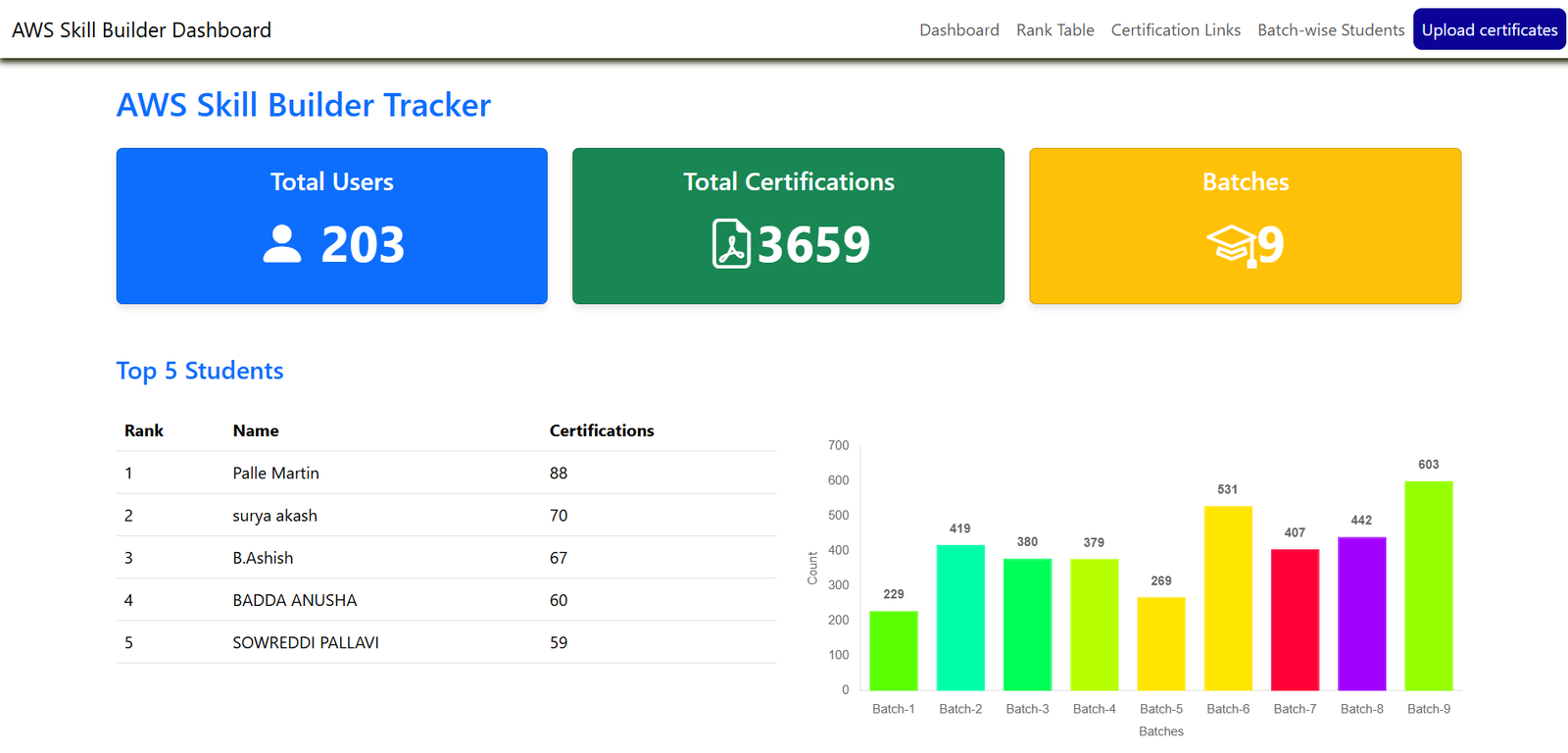Click the Name column header
The image size is (1568, 753).
click(256, 430)
